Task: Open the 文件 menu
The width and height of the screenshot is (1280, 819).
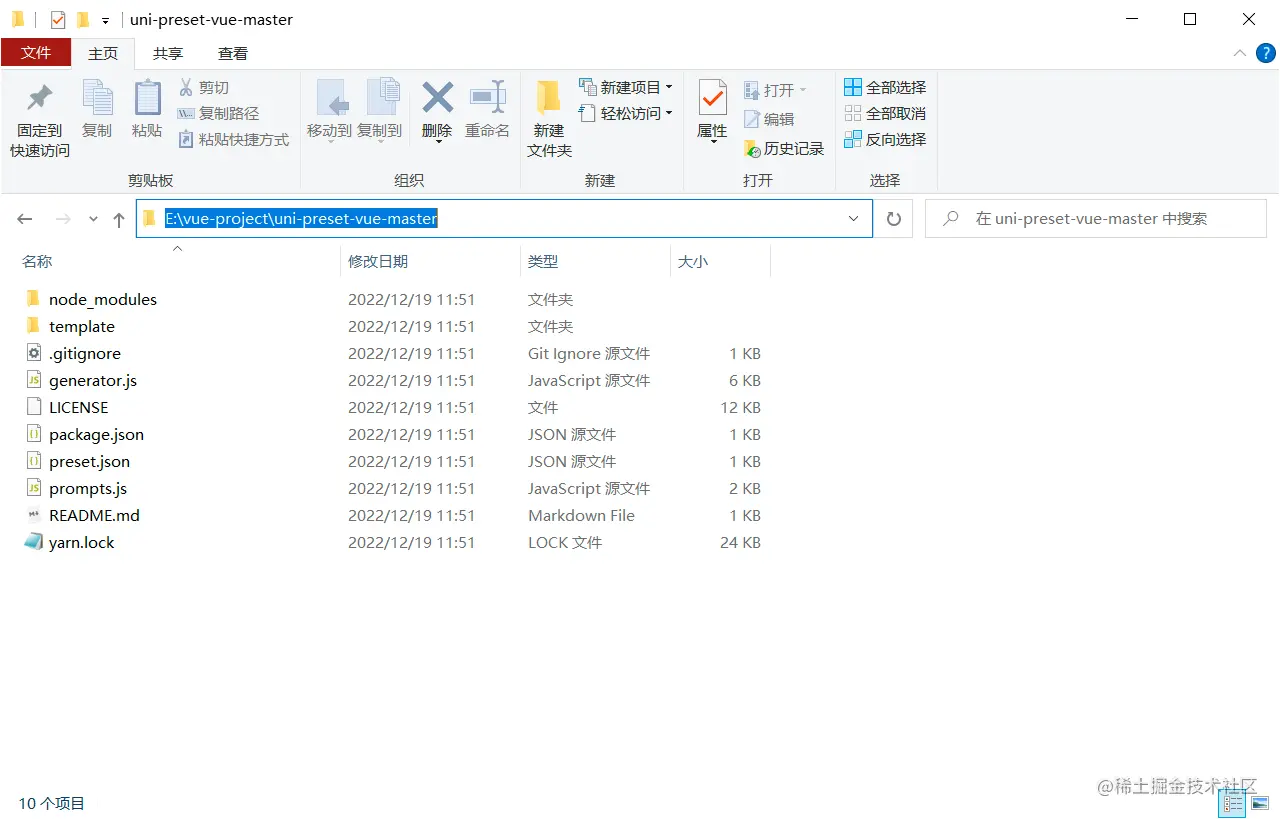Action: [36, 53]
